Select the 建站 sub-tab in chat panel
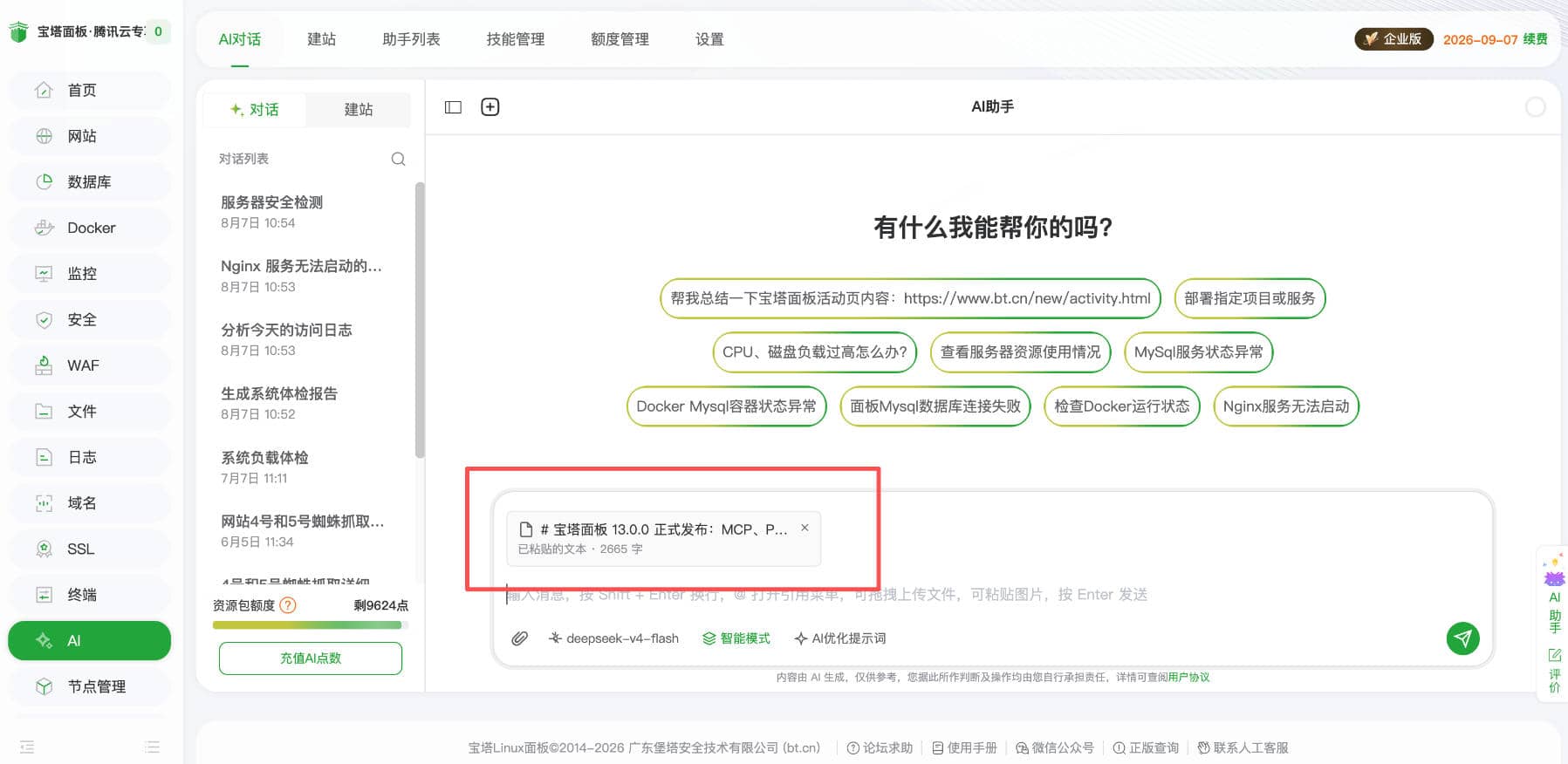1568x764 pixels. click(x=358, y=110)
